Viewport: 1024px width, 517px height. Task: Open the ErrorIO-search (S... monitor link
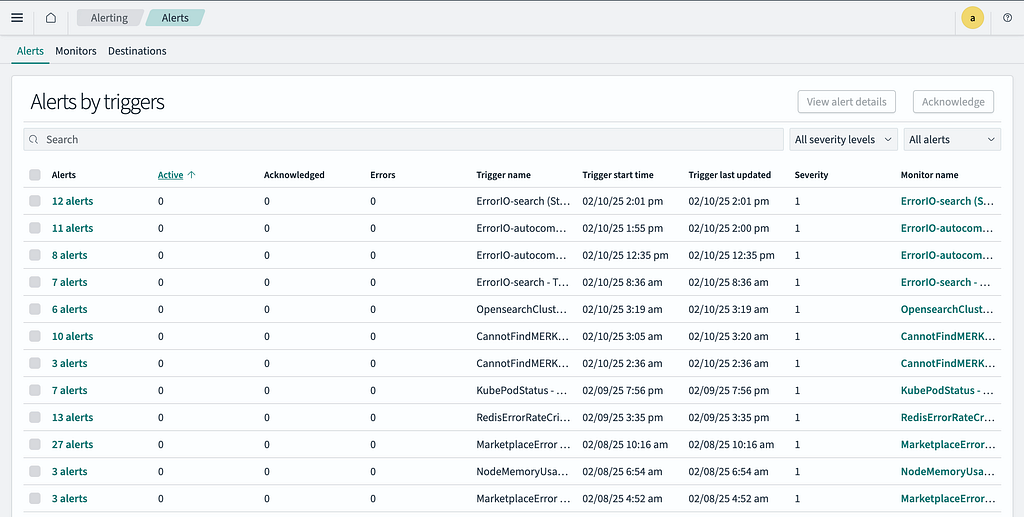[947, 201]
